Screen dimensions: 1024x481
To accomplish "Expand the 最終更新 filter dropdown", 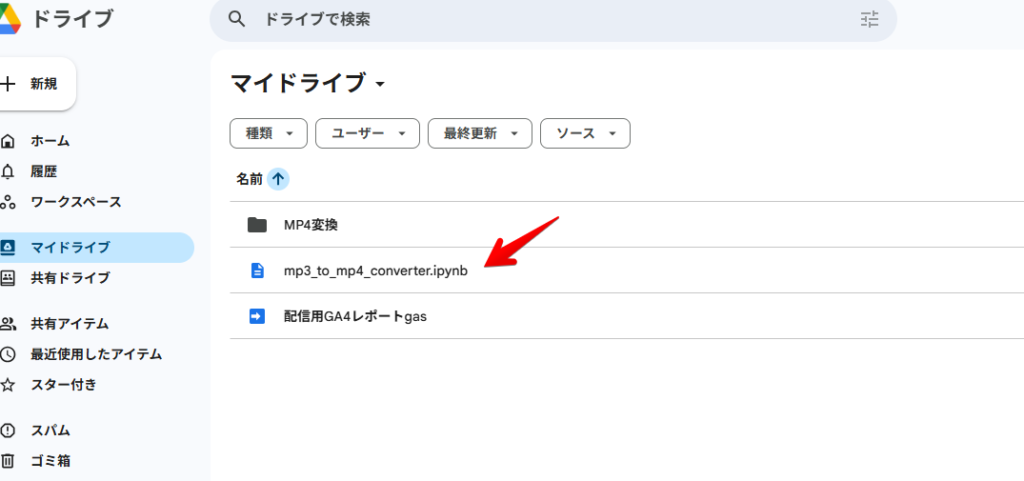I will (480, 134).
